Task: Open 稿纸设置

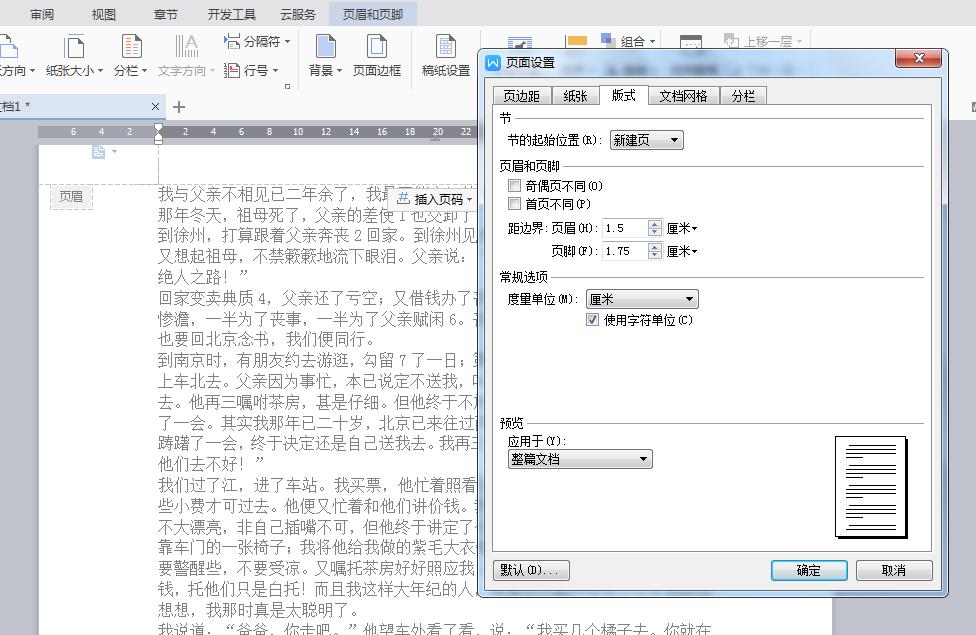Action: point(446,55)
